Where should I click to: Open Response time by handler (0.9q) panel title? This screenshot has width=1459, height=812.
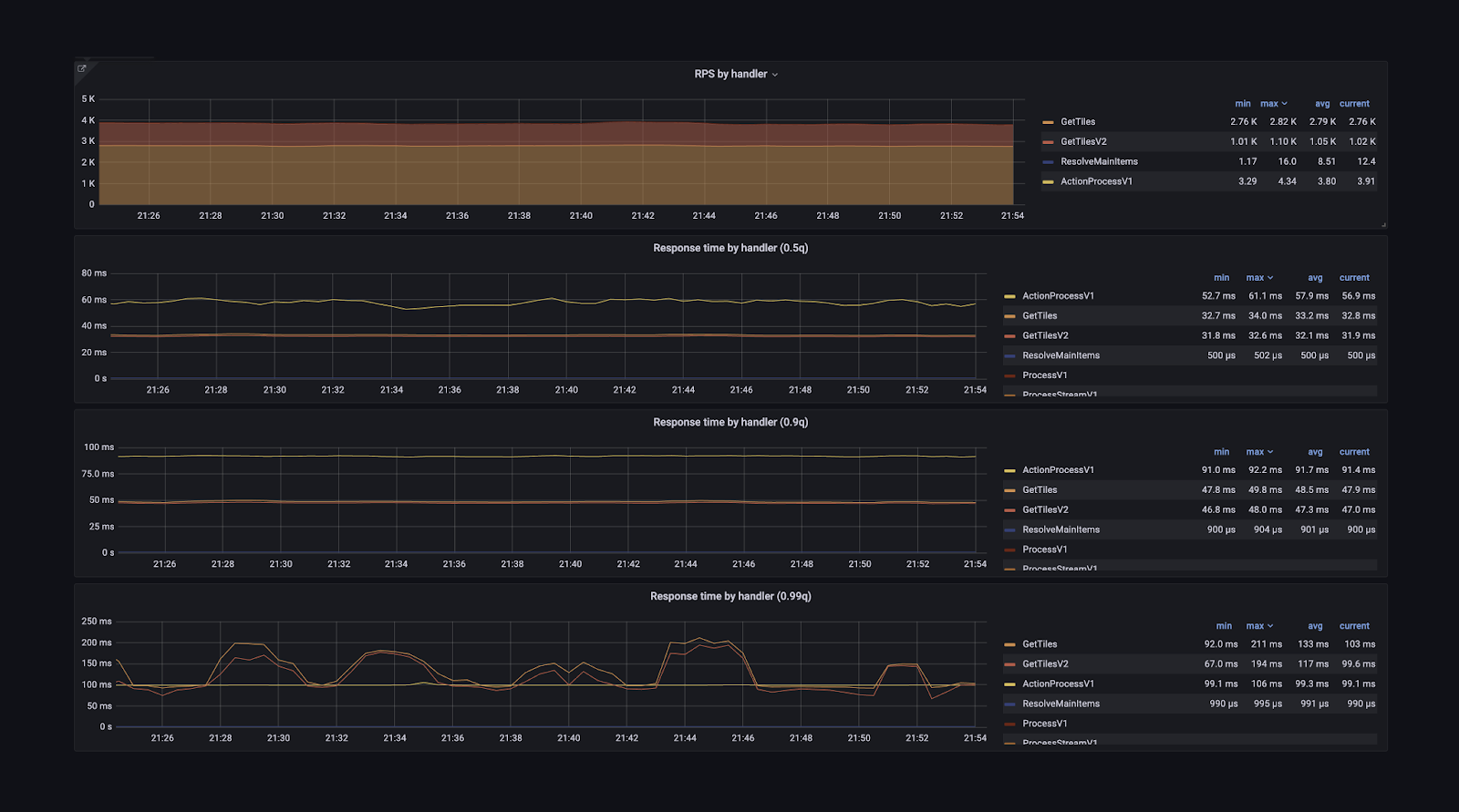[730, 422]
